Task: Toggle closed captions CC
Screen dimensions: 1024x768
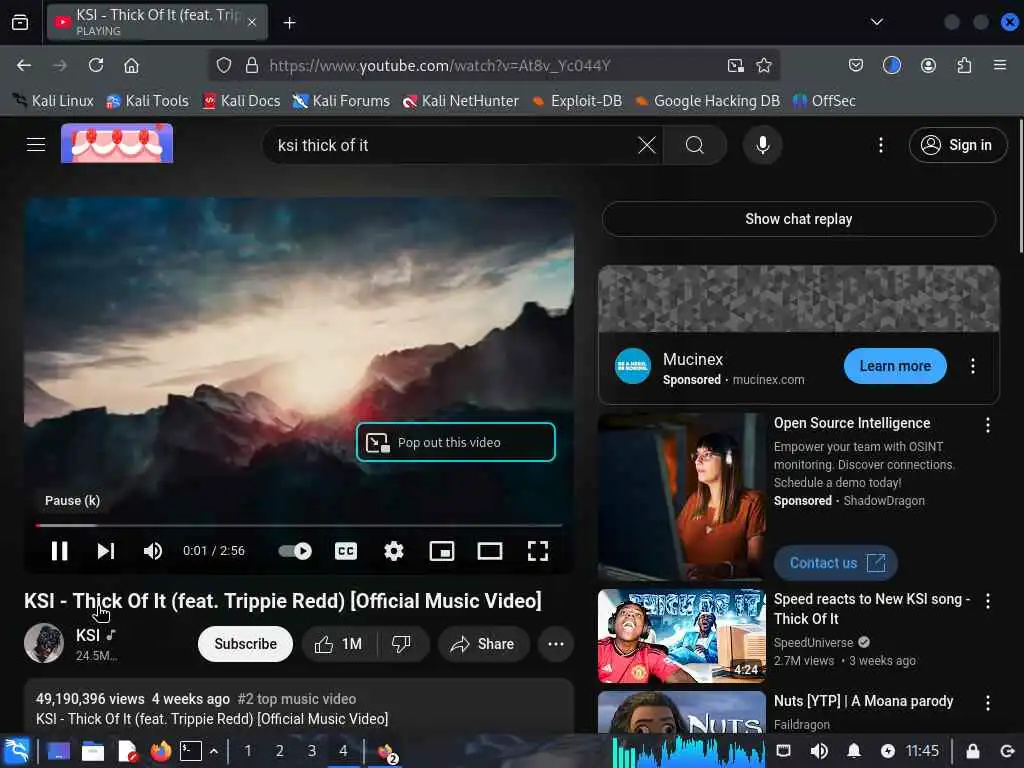Action: coord(345,551)
